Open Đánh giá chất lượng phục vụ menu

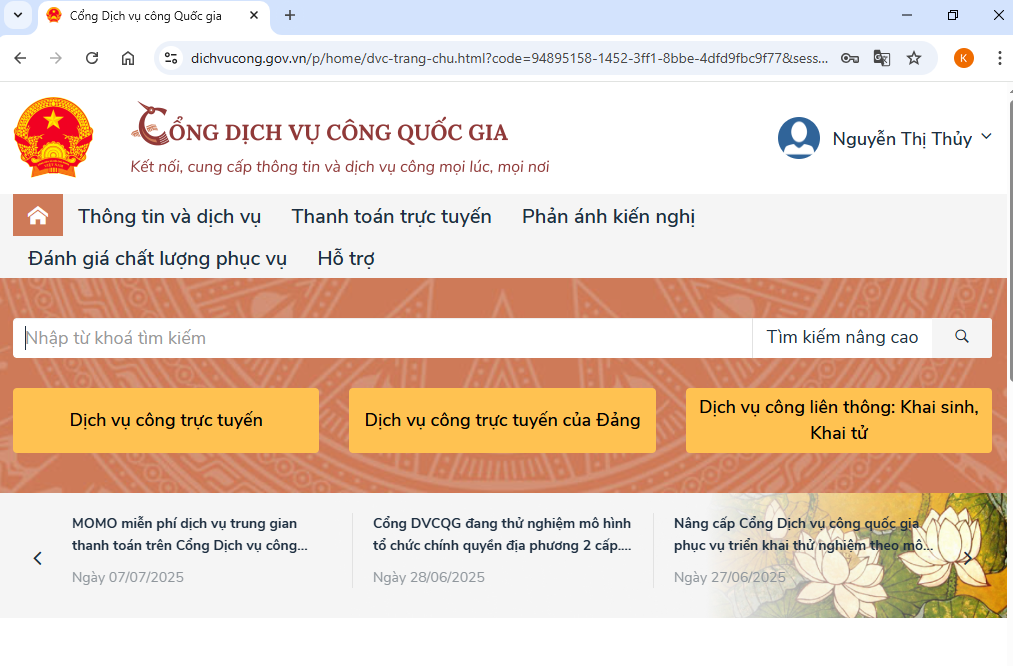coord(157,258)
